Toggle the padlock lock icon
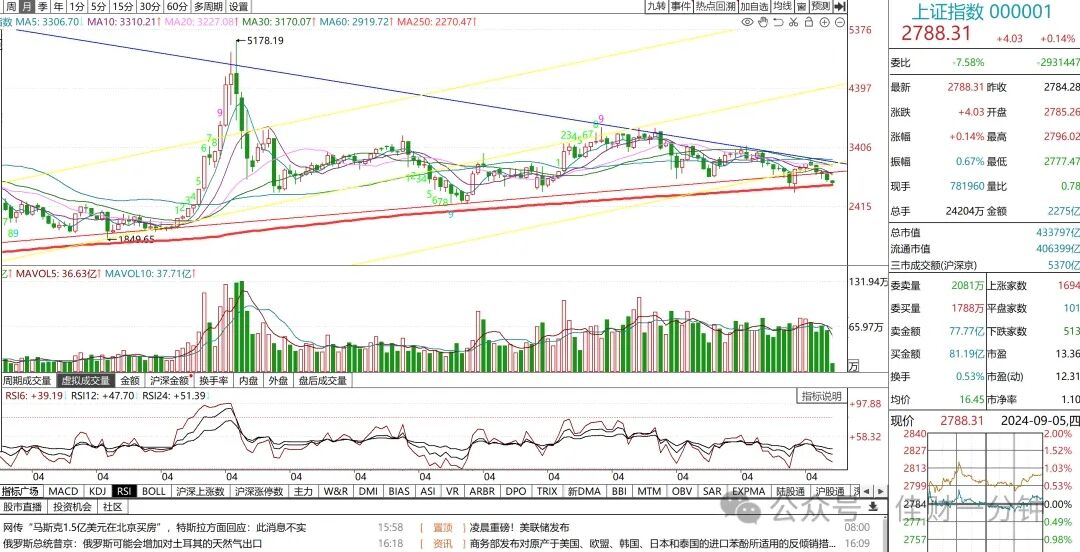The height and width of the screenshot is (552, 1080). click(x=809, y=22)
